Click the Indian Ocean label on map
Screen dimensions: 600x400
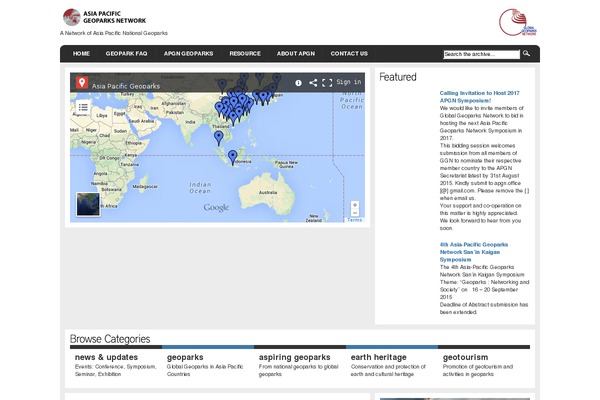pos(200,188)
